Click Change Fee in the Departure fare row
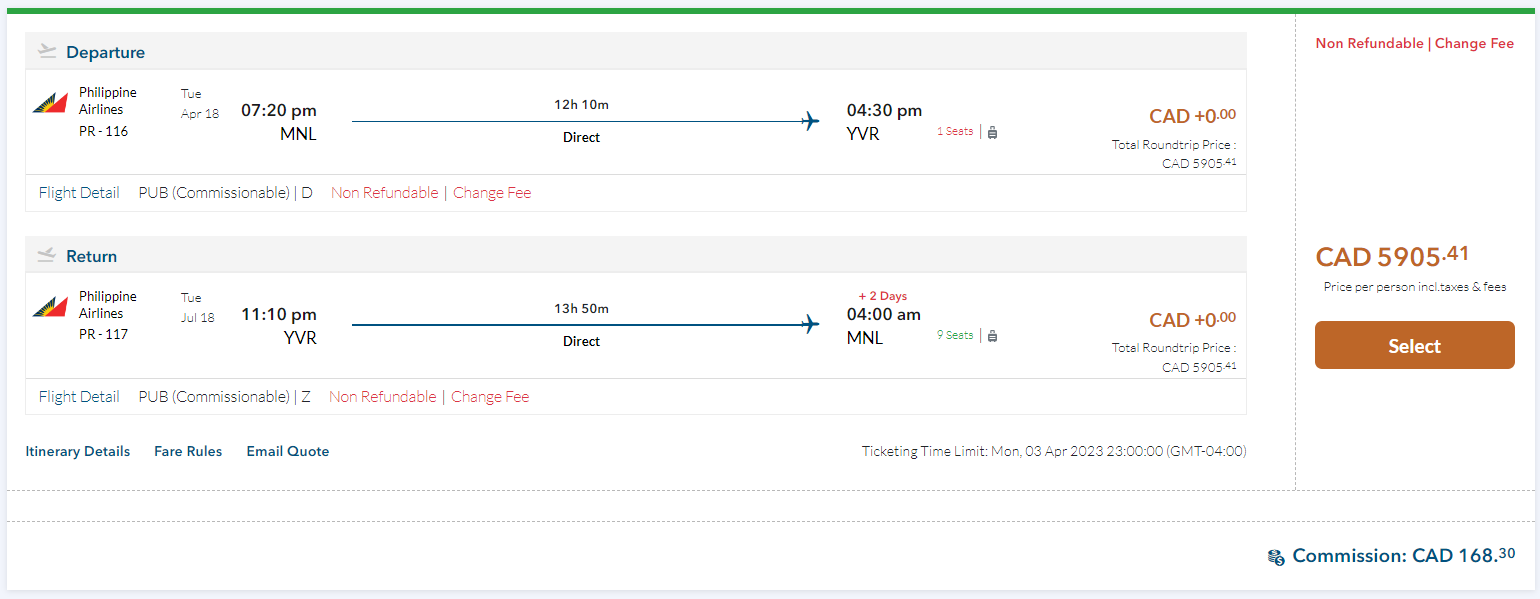 coord(492,193)
